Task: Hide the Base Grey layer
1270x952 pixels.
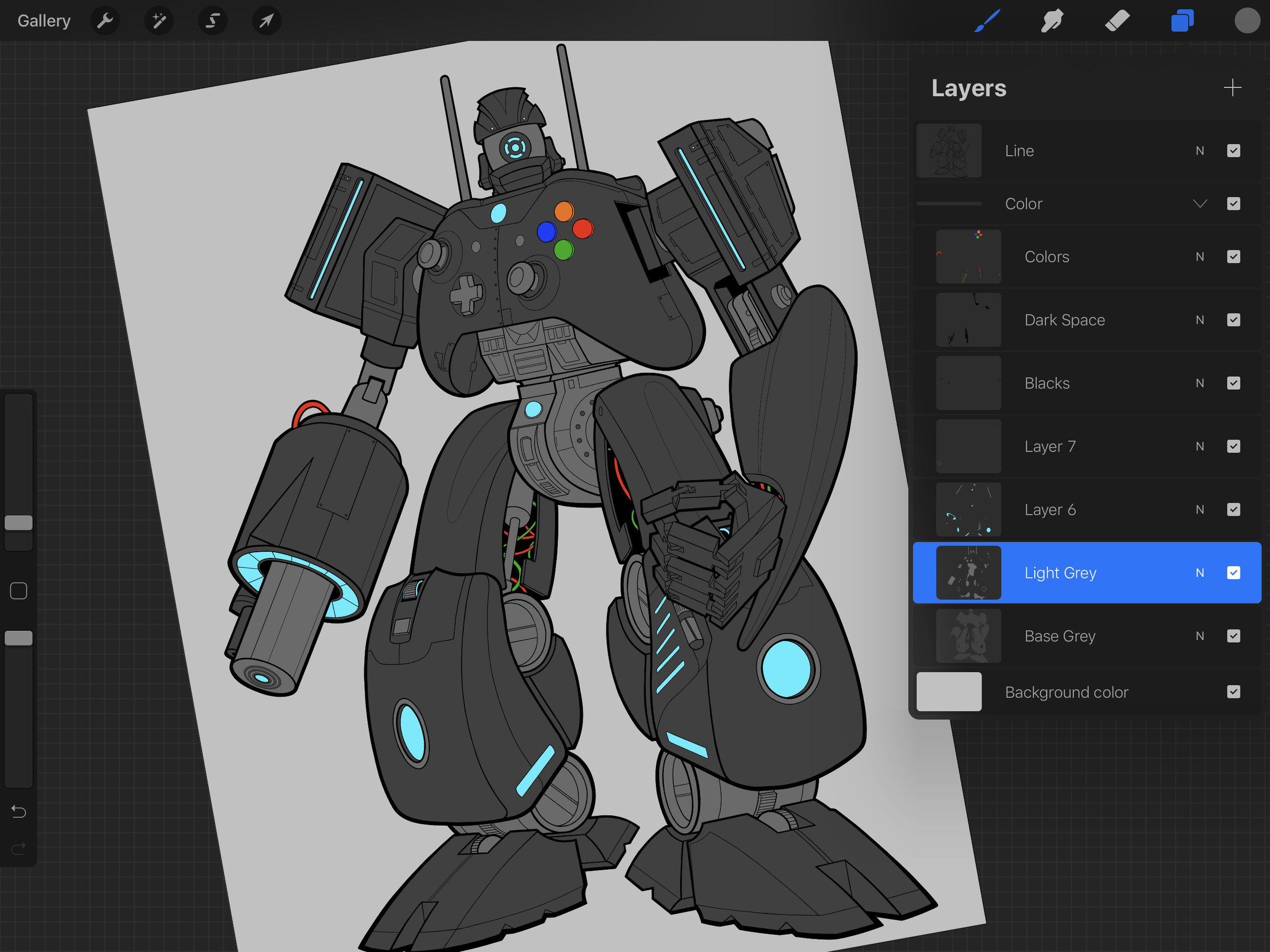Action: pyautogui.click(x=1234, y=636)
